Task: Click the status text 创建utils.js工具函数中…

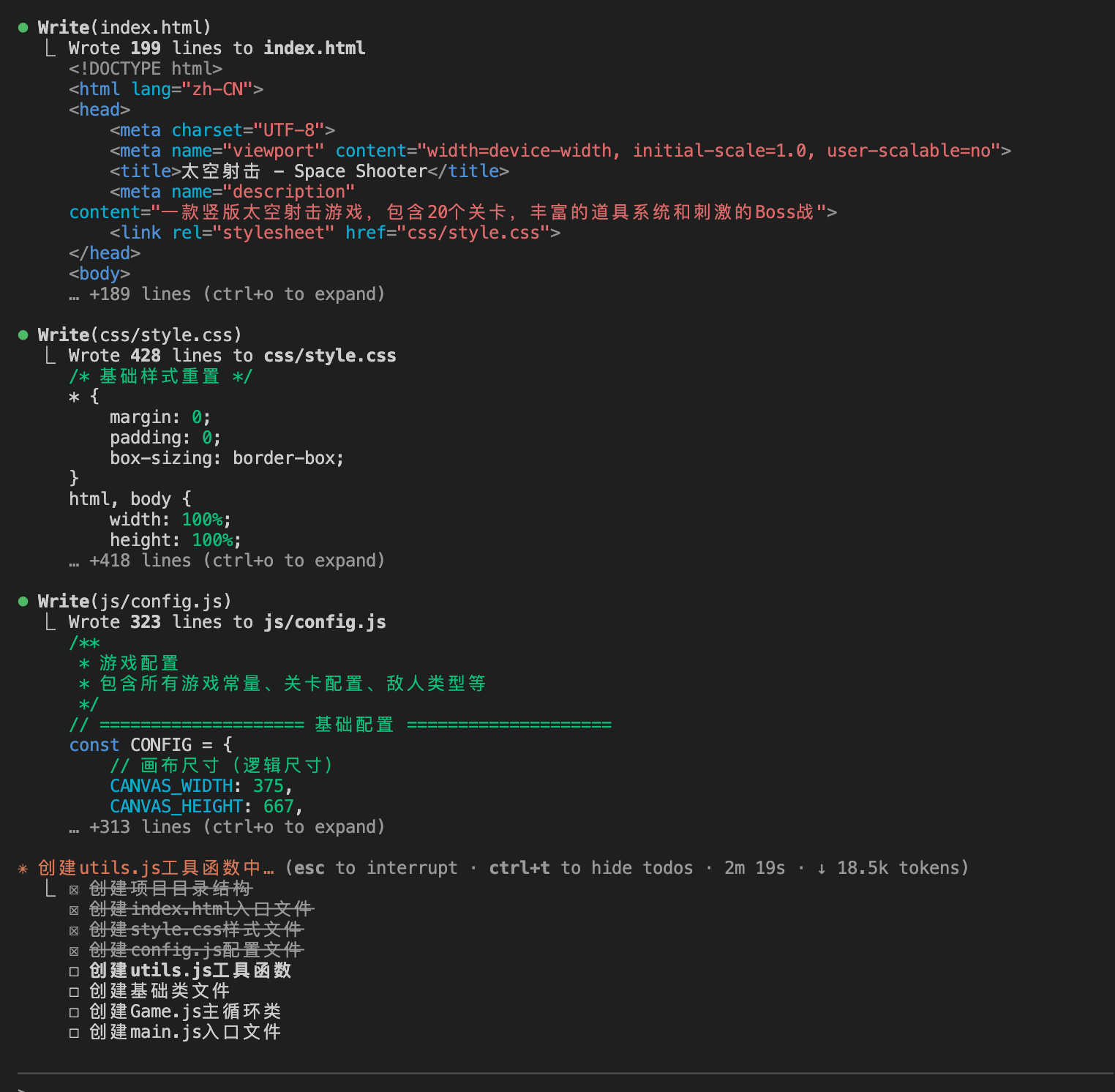Action: click(x=157, y=868)
